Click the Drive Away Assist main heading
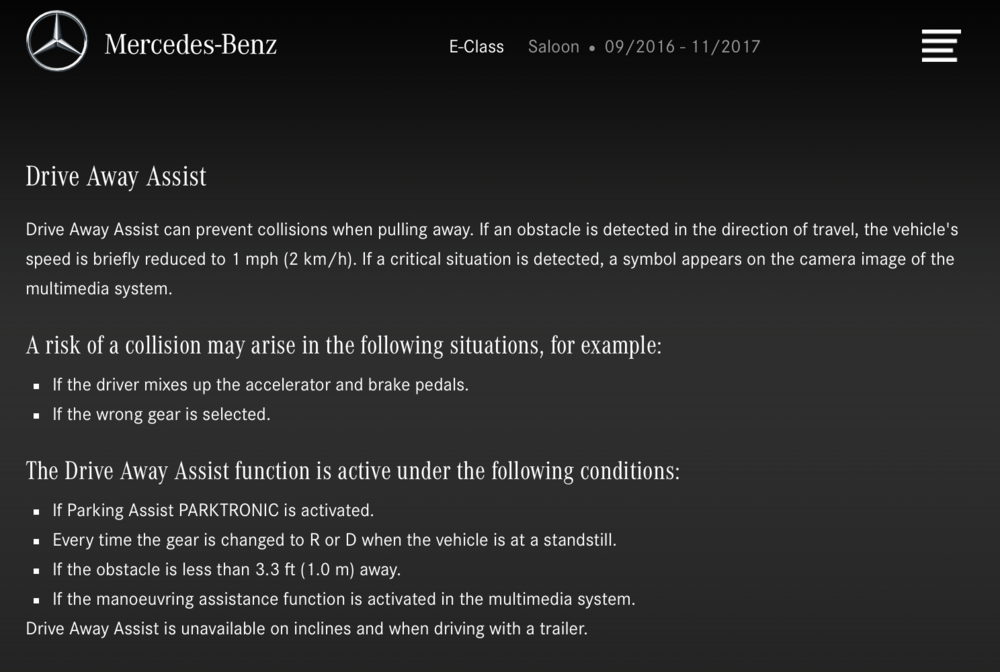1000x672 pixels. tap(116, 177)
